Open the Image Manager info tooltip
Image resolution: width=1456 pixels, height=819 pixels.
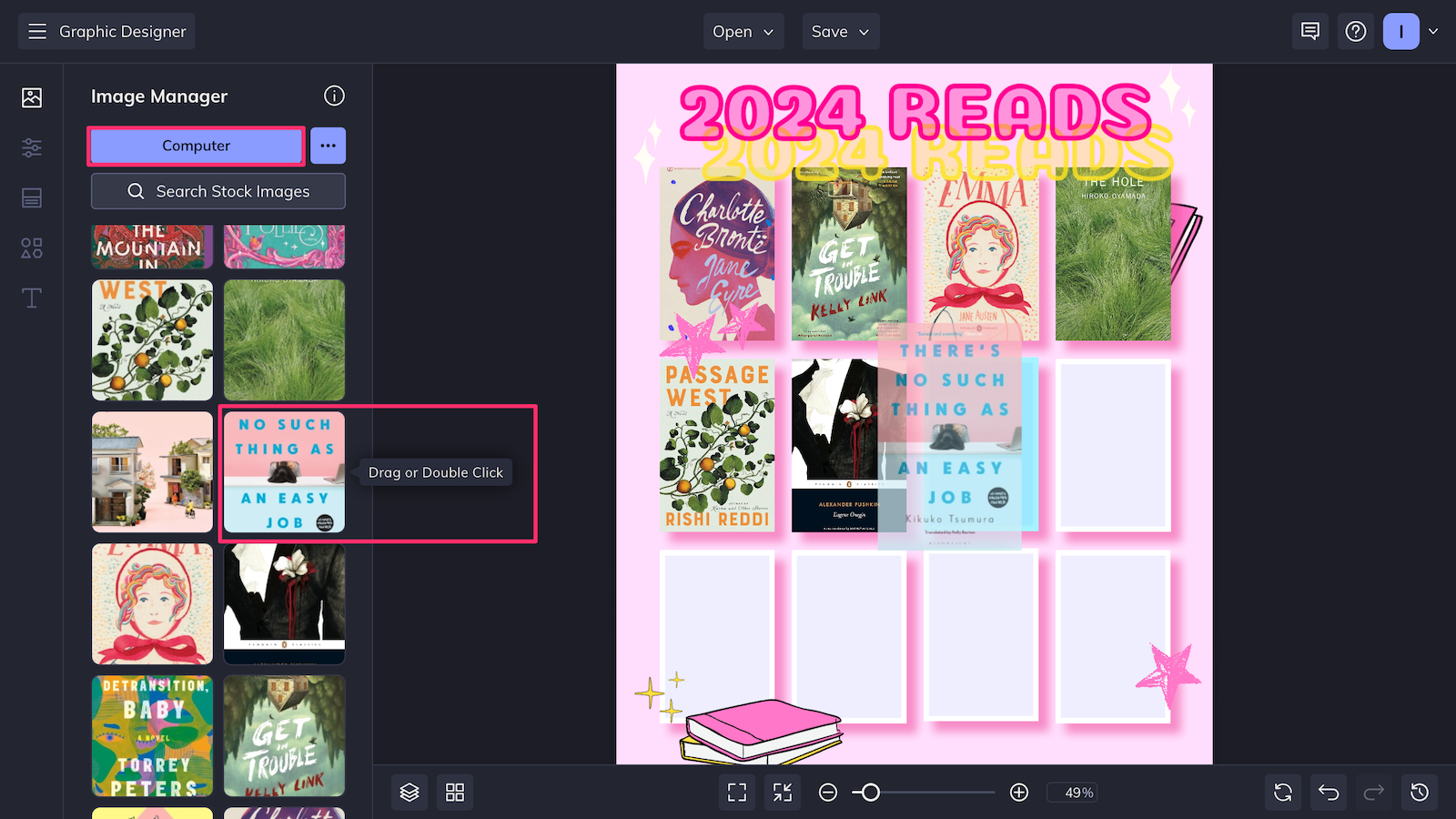pyautogui.click(x=334, y=96)
